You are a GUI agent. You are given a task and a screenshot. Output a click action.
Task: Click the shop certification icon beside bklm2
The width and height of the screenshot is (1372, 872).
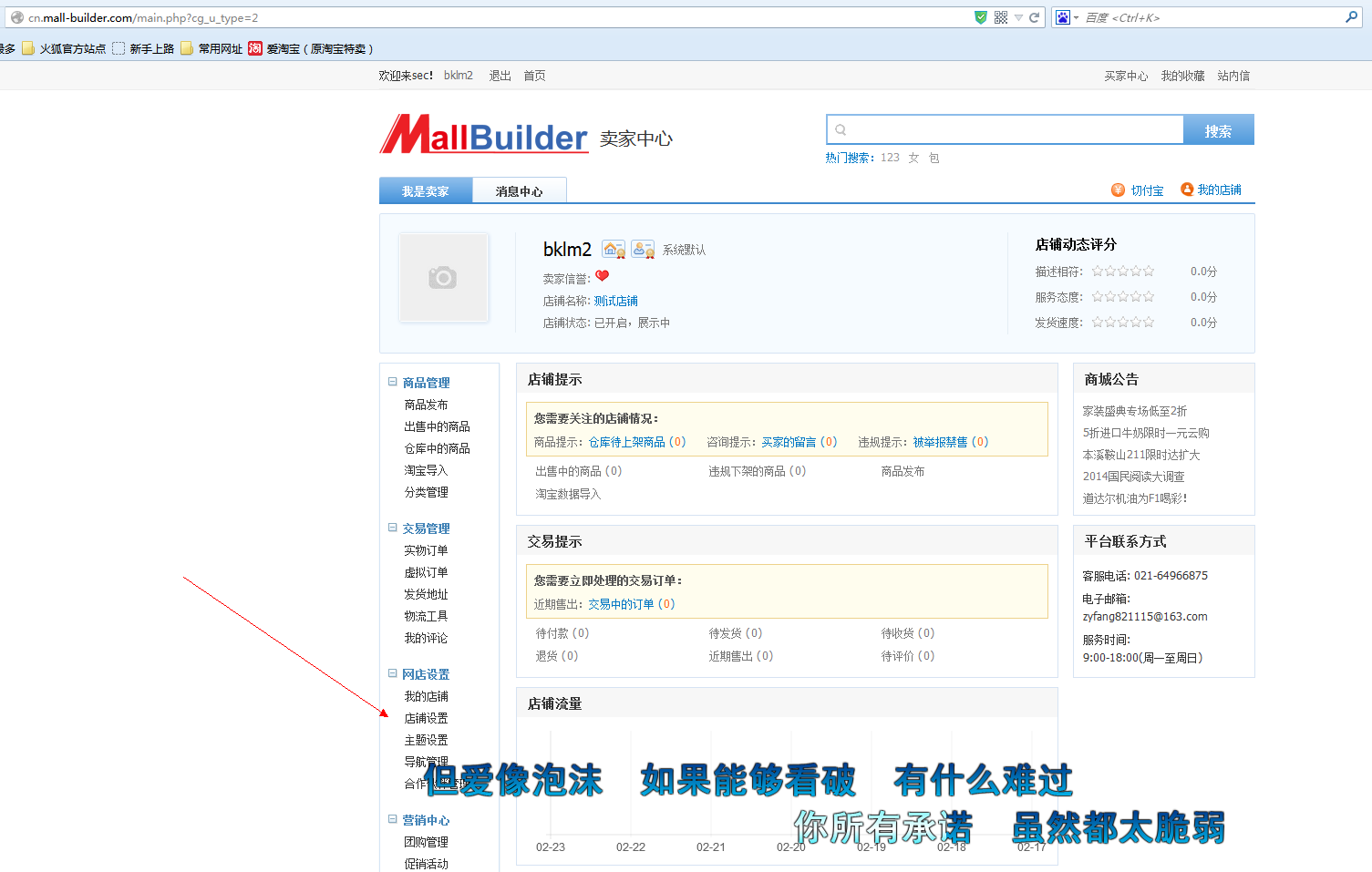pos(614,249)
